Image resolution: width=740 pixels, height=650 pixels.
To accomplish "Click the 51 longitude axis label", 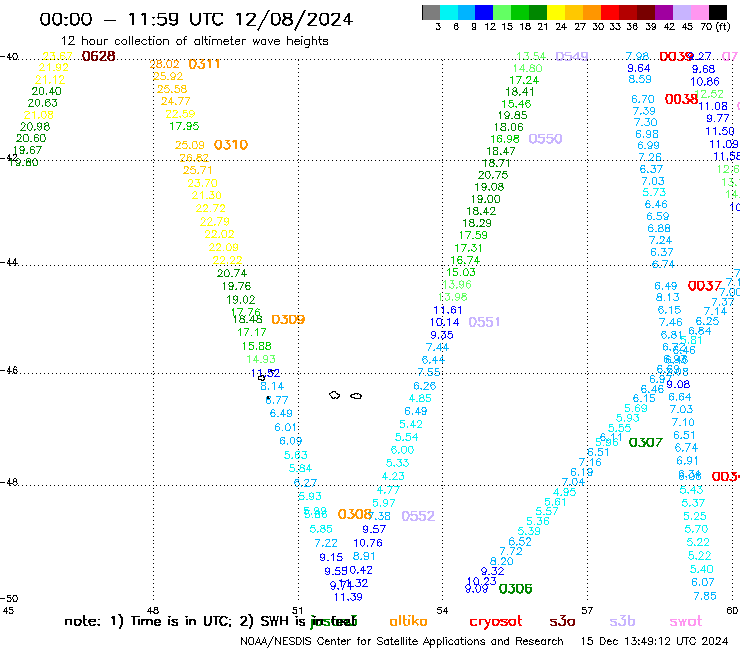I will click(297, 611).
